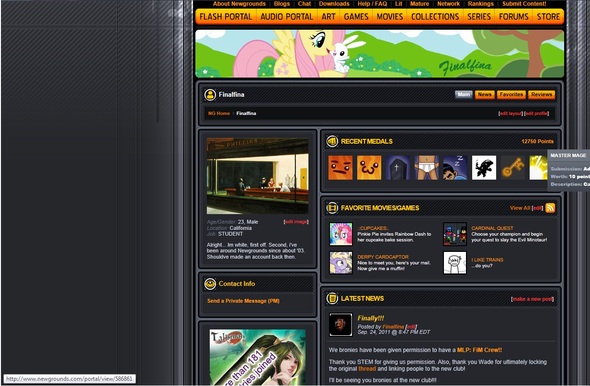Go to the Forums
The width and height of the screenshot is (590, 386).
(x=514, y=17)
